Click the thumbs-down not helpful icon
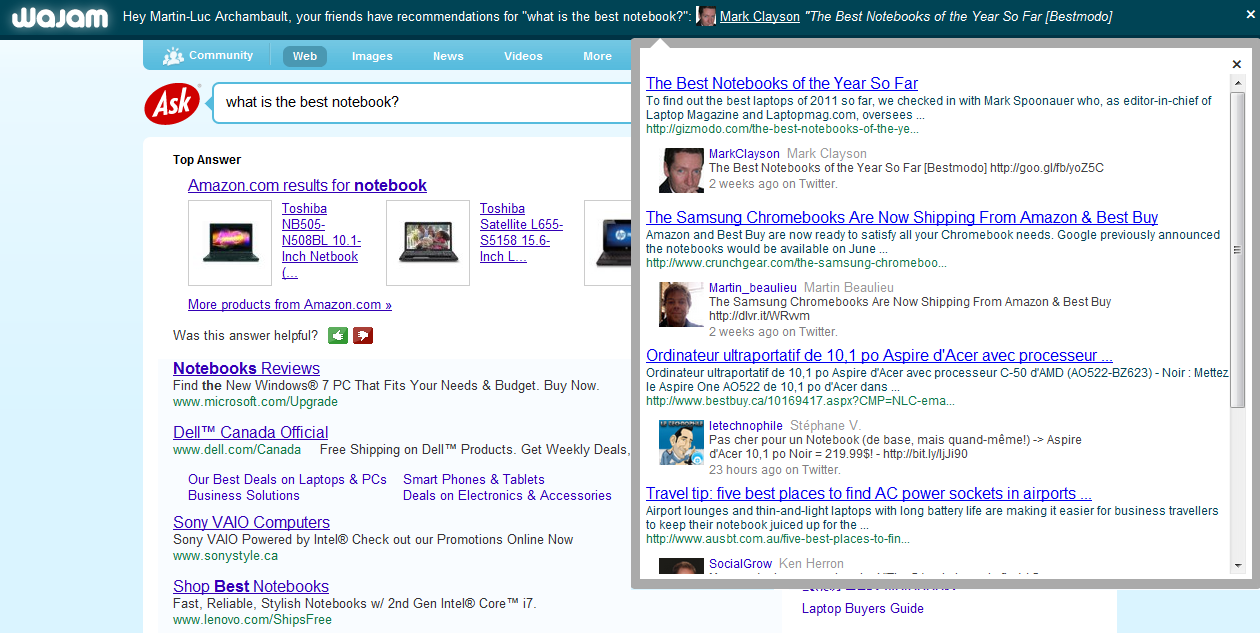 coord(363,336)
